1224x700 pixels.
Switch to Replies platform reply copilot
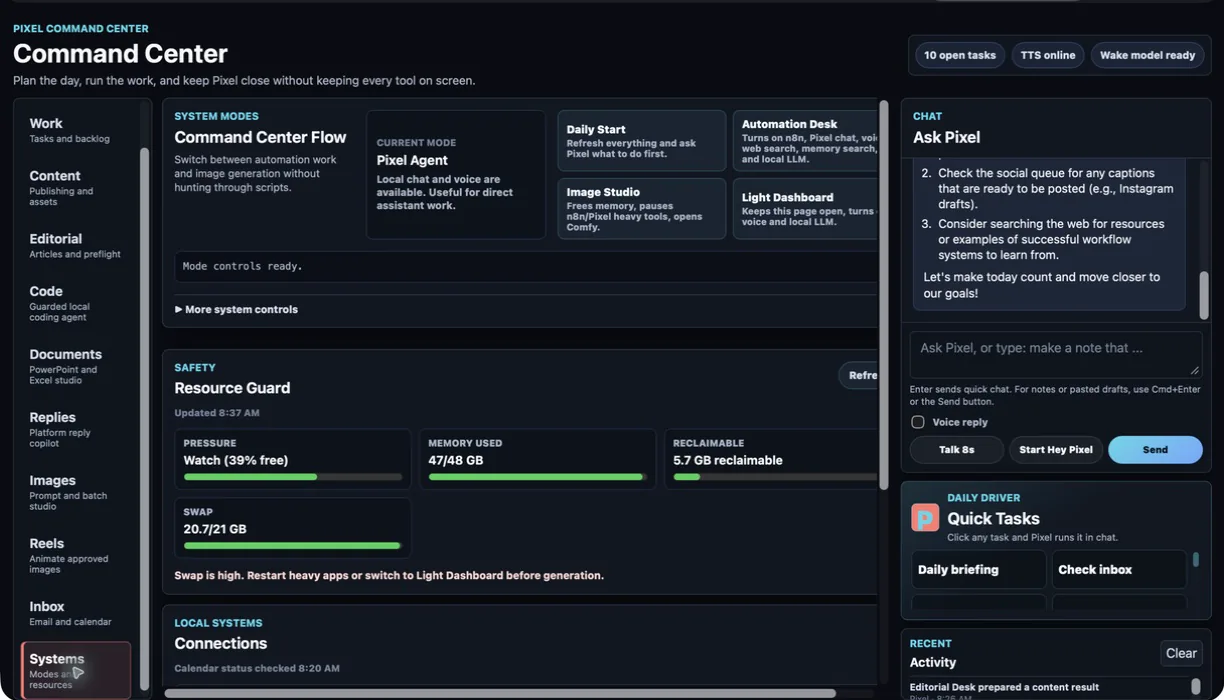76,429
